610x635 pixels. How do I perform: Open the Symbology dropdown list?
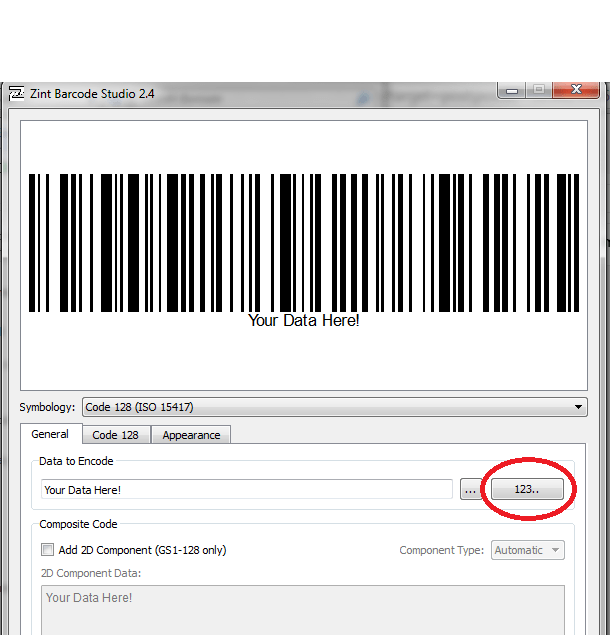click(335, 407)
